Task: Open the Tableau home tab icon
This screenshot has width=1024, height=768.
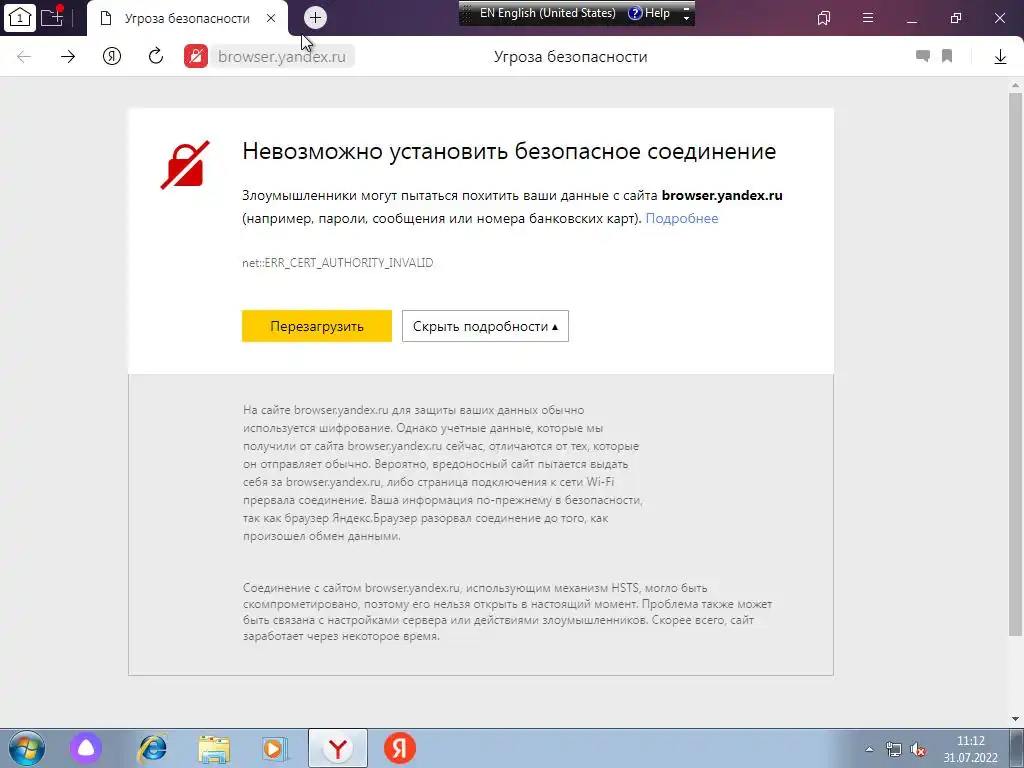Action: 20,18
